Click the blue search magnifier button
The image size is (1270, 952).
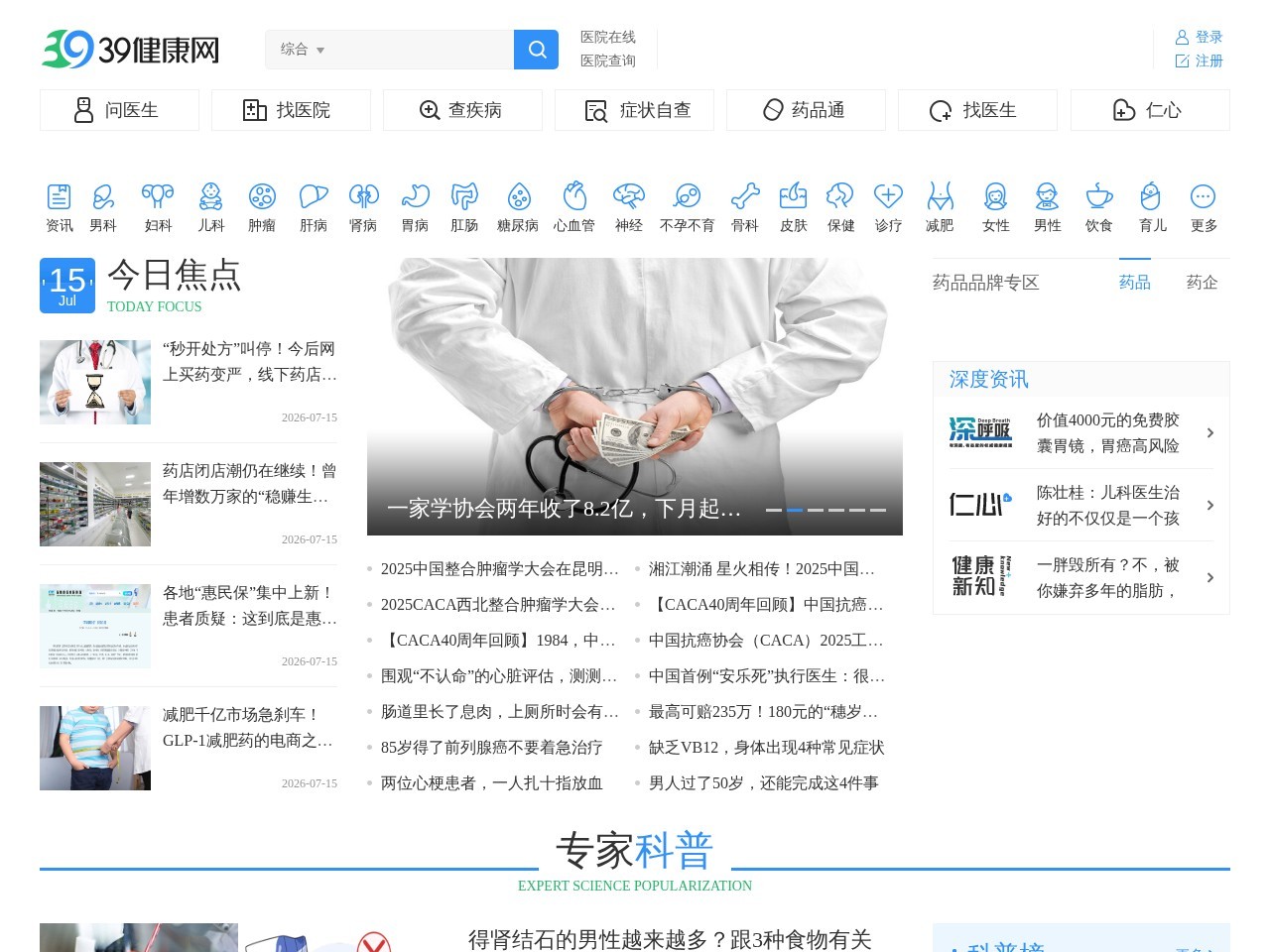point(537,50)
